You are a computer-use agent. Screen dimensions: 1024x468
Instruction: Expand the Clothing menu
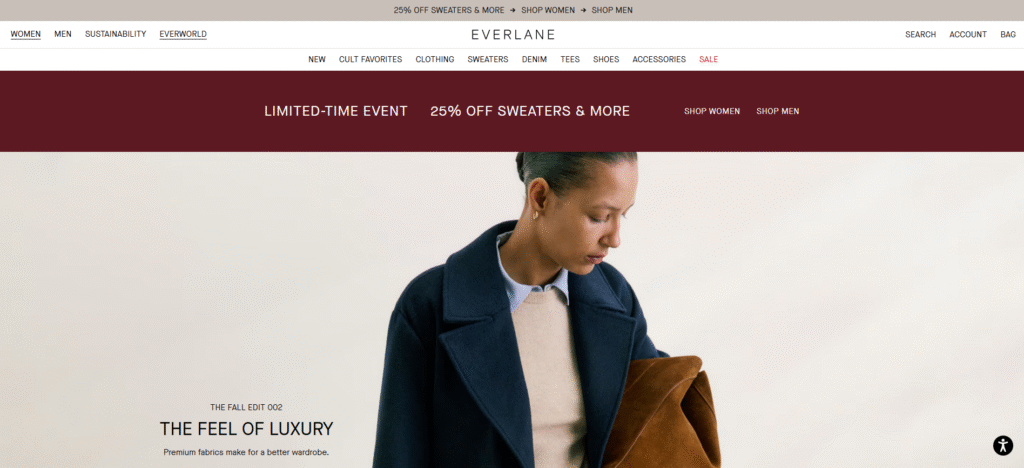[435, 59]
